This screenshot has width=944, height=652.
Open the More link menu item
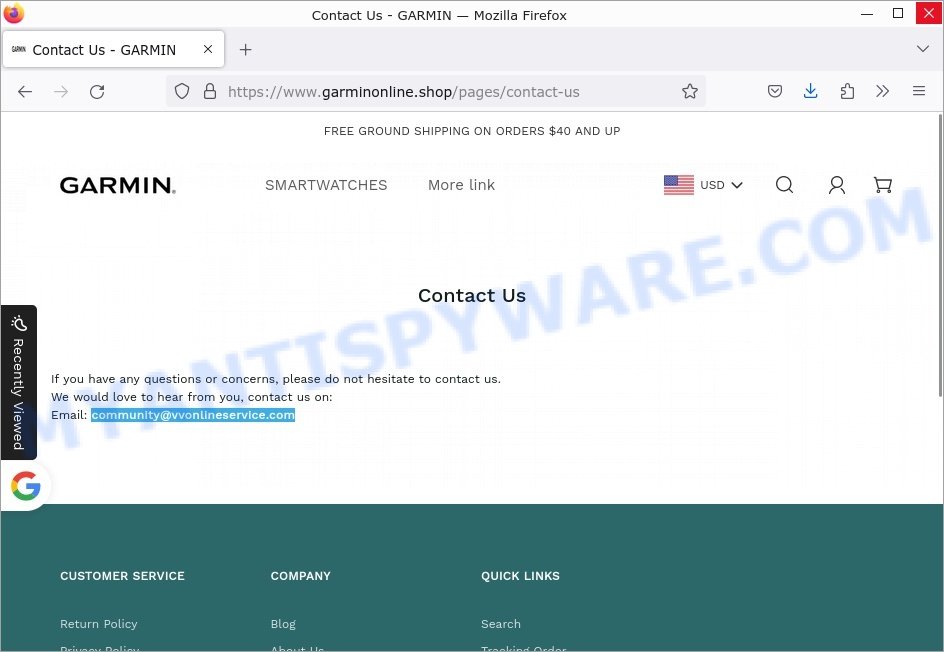462,185
